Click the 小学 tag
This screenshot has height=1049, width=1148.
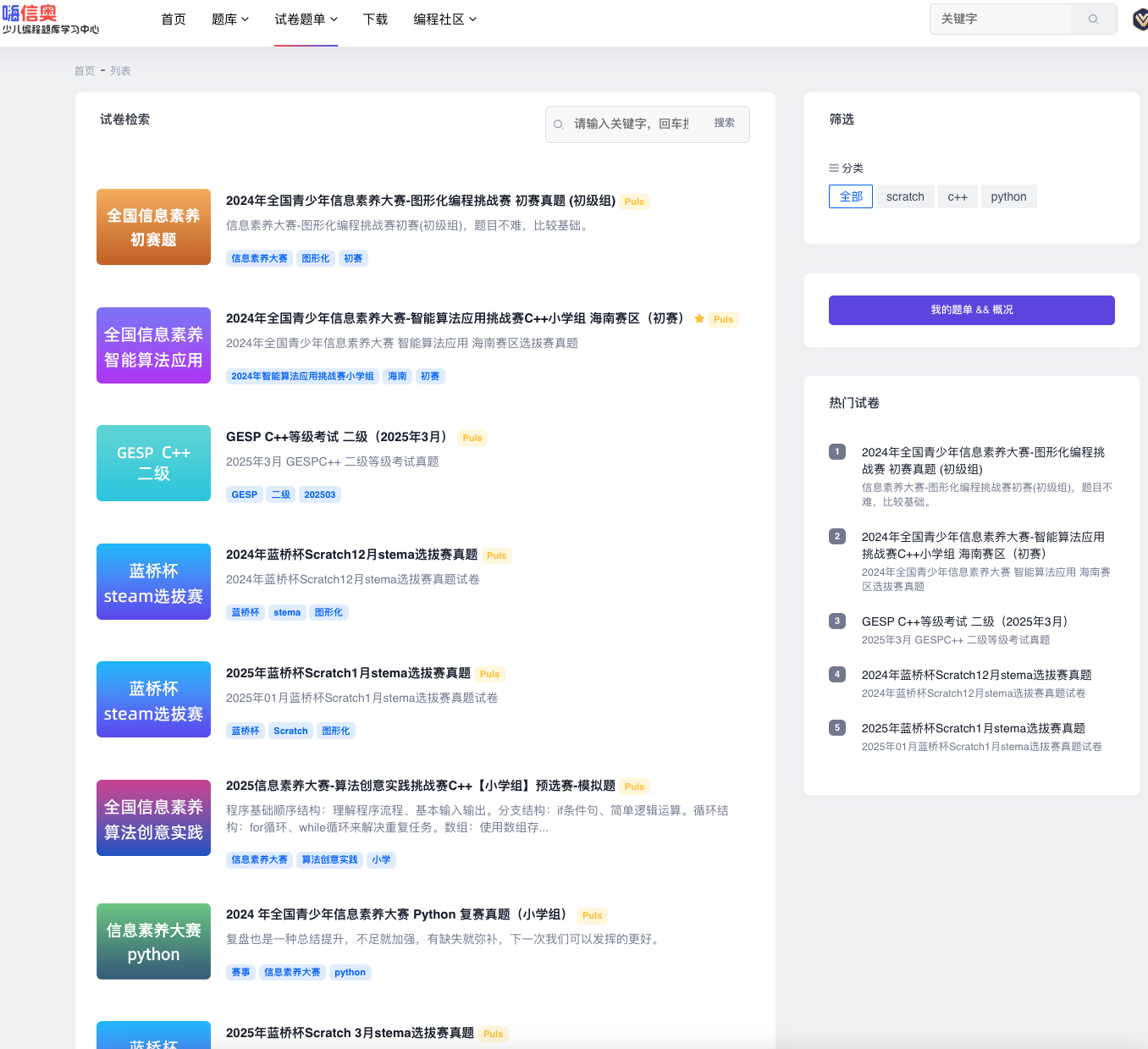pos(382,860)
